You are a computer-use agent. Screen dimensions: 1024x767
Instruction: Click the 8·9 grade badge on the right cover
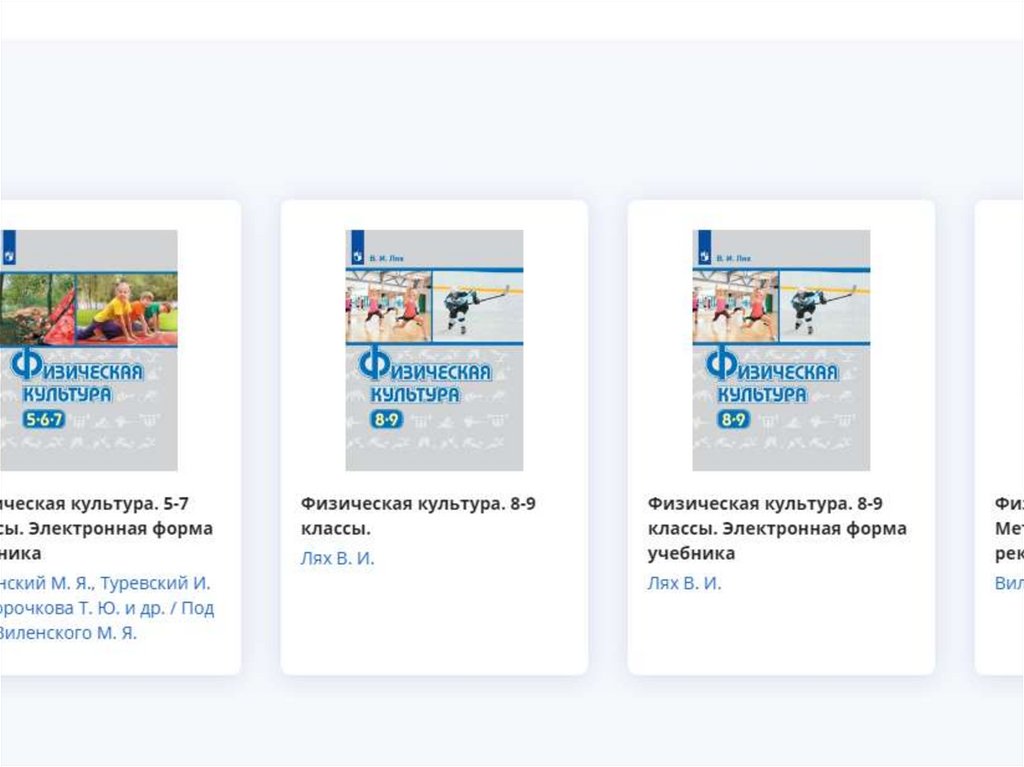(733, 419)
